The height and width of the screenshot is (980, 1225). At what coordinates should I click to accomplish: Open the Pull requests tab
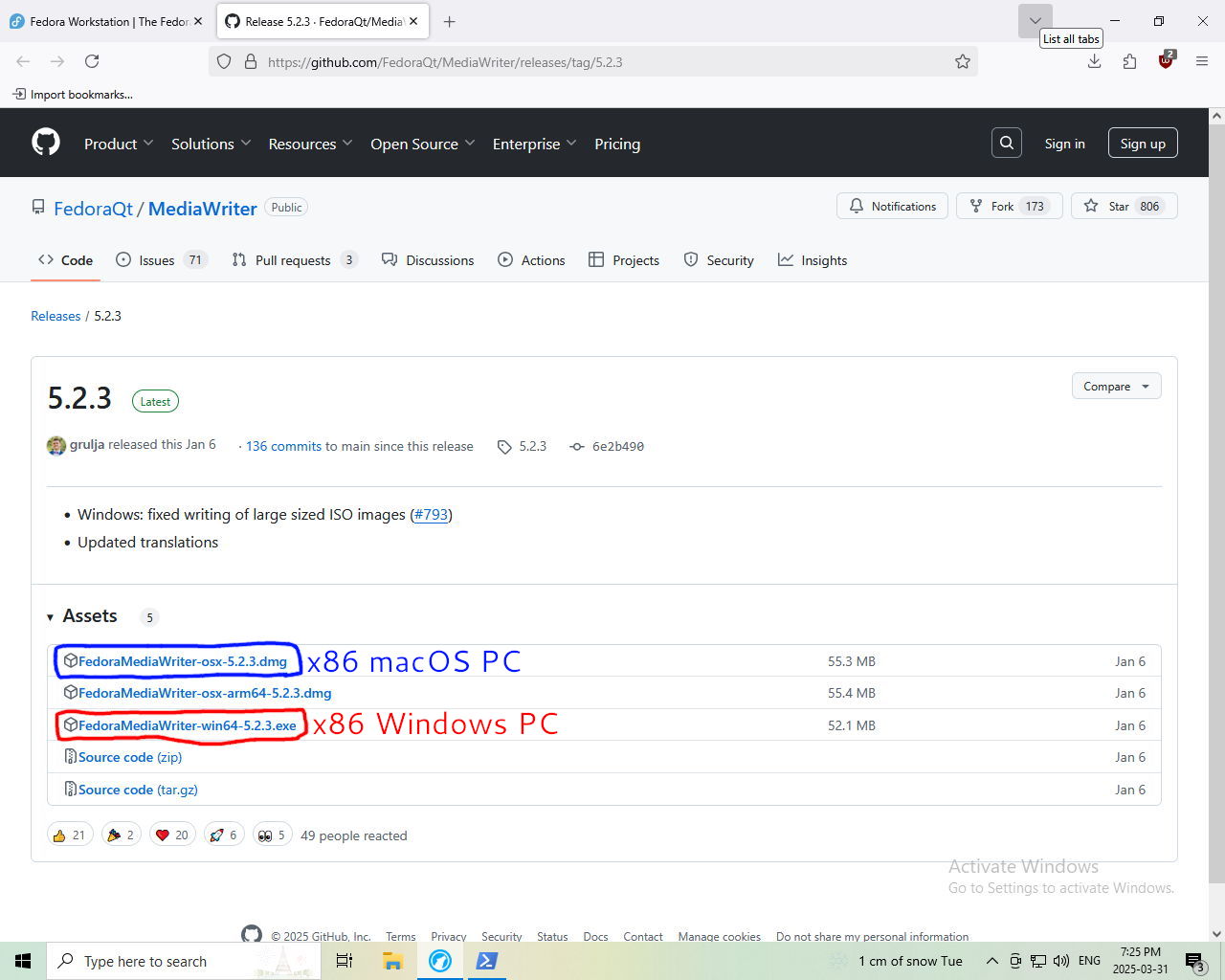point(295,260)
